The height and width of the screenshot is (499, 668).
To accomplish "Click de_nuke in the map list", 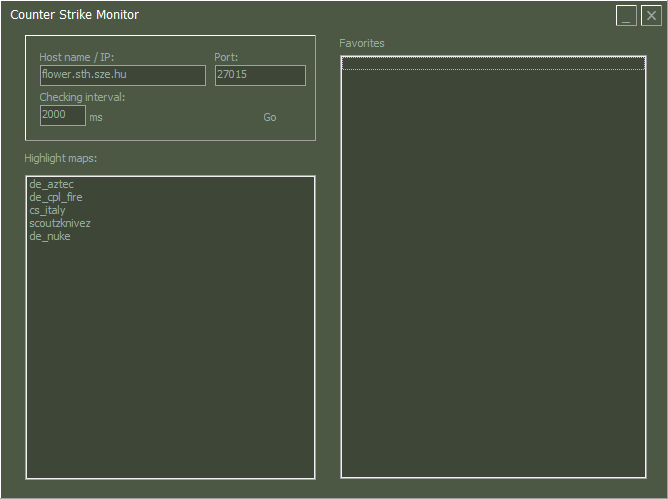I will coord(50,236).
